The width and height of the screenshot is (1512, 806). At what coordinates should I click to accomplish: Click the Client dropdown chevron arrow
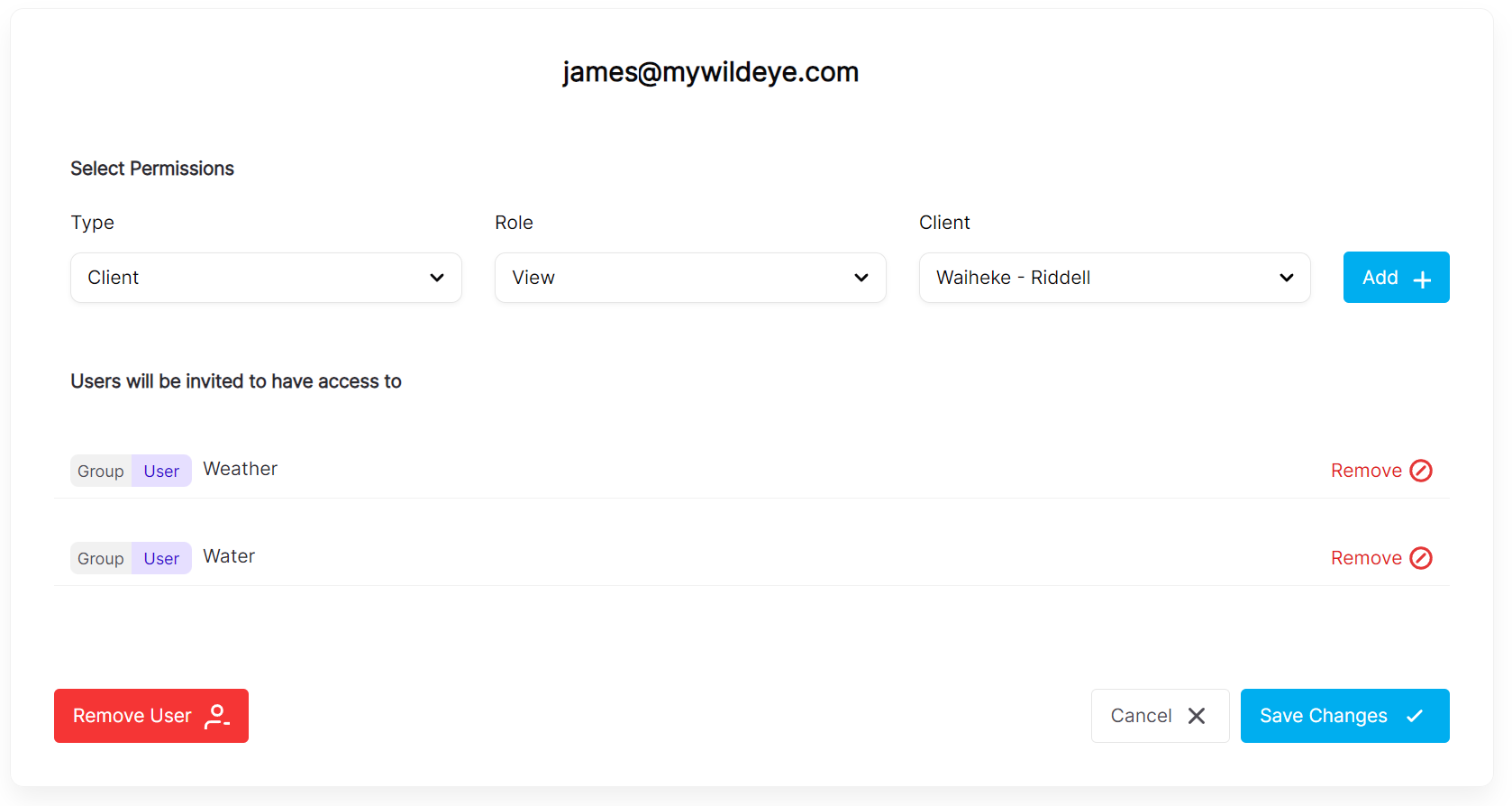point(1286,278)
